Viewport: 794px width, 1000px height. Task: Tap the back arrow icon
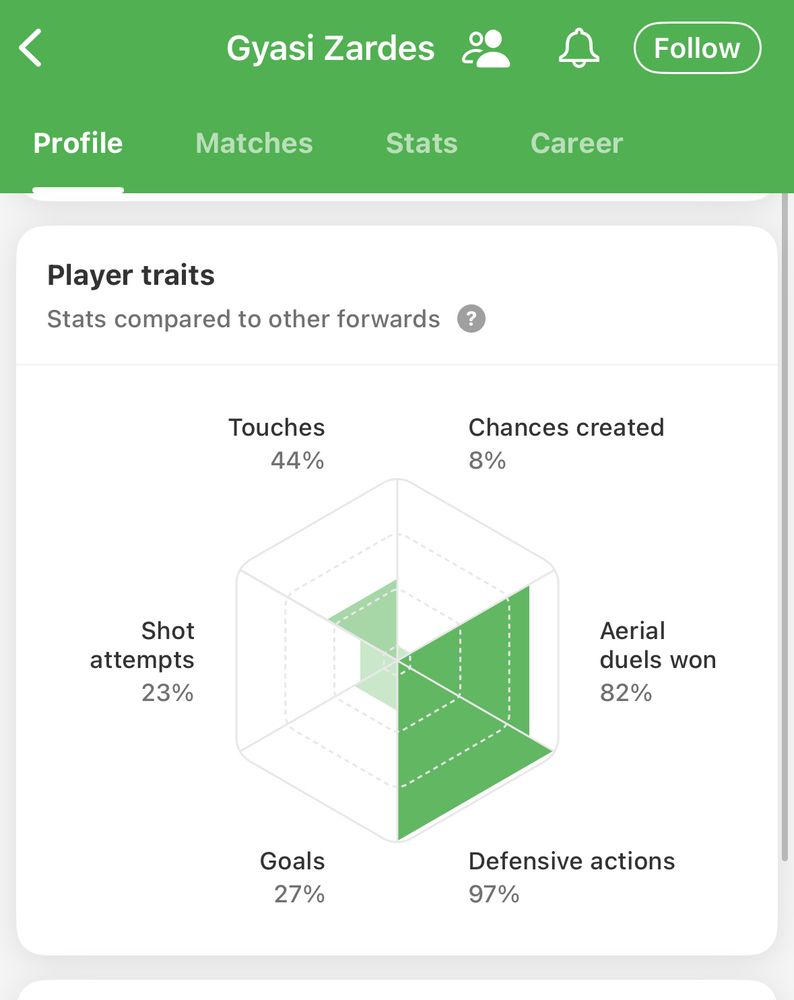(32, 48)
